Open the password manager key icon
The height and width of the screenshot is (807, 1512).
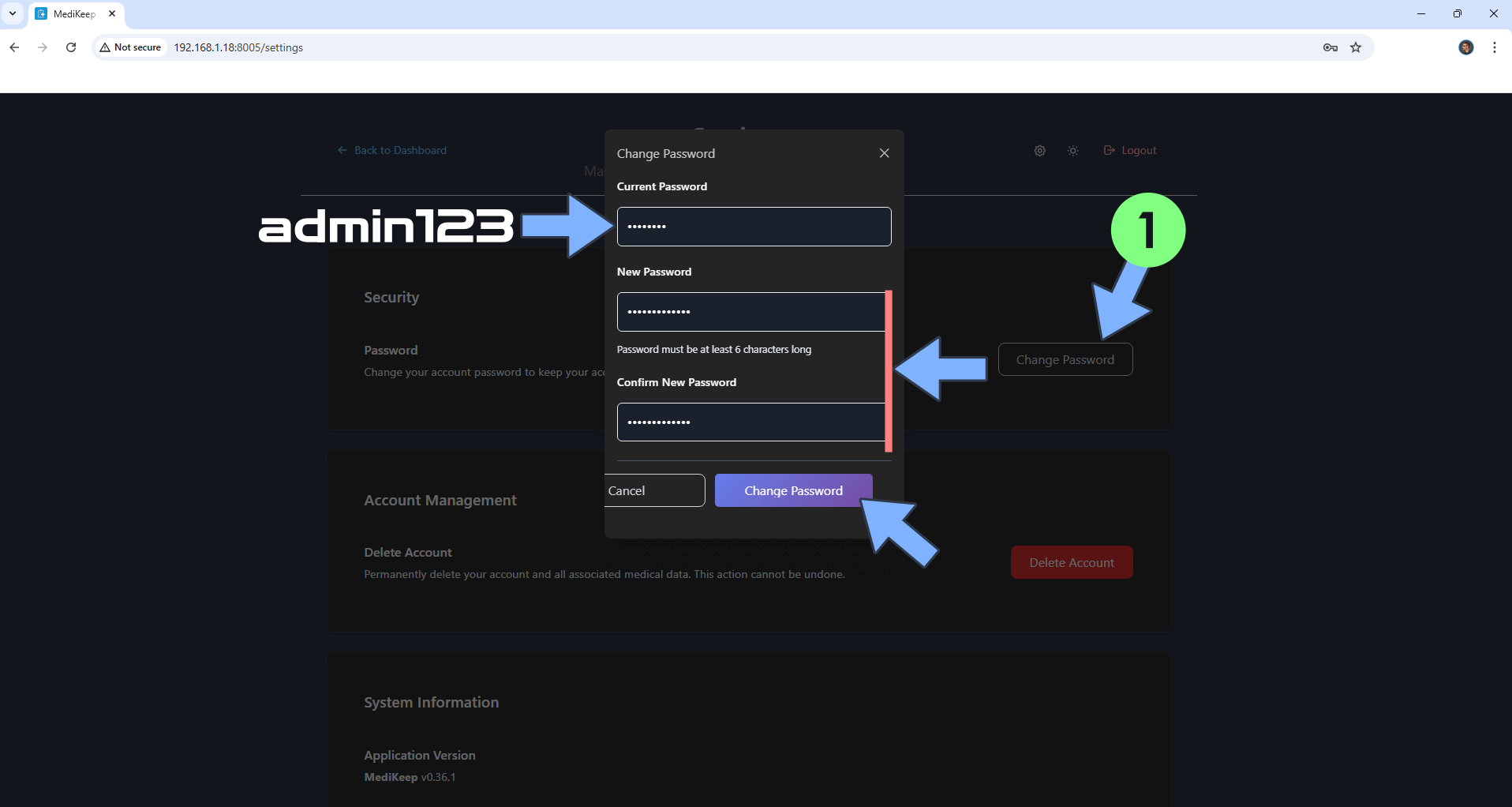coord(1330,47)
